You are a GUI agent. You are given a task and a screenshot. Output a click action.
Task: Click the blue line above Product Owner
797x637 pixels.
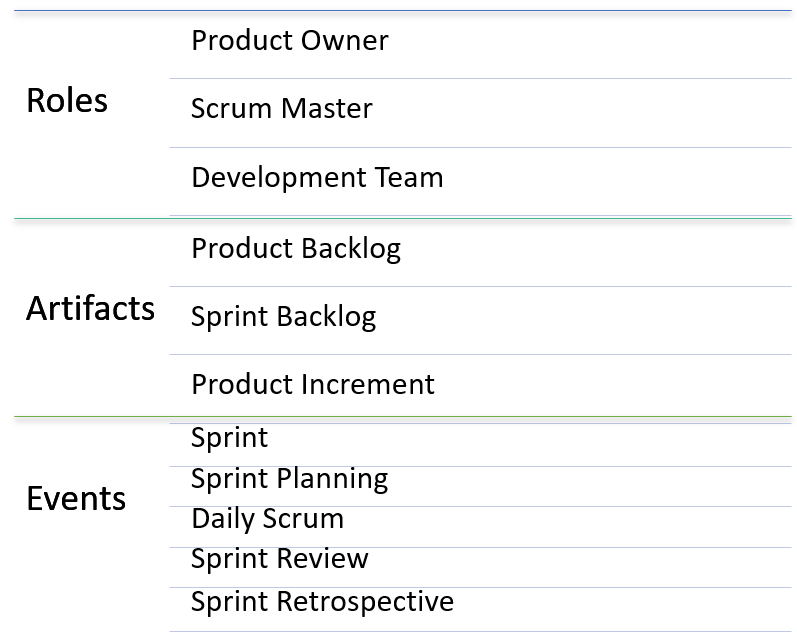point(400,11)
